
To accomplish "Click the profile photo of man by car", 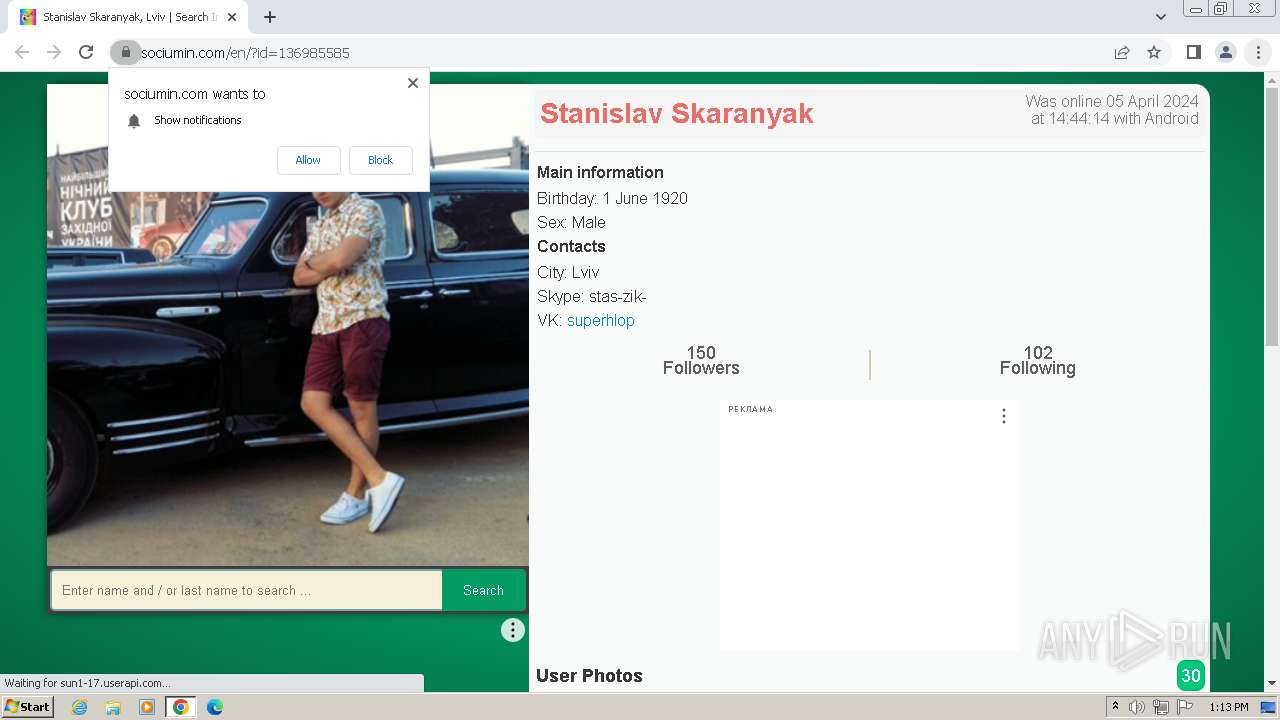I will click(288, 325).
